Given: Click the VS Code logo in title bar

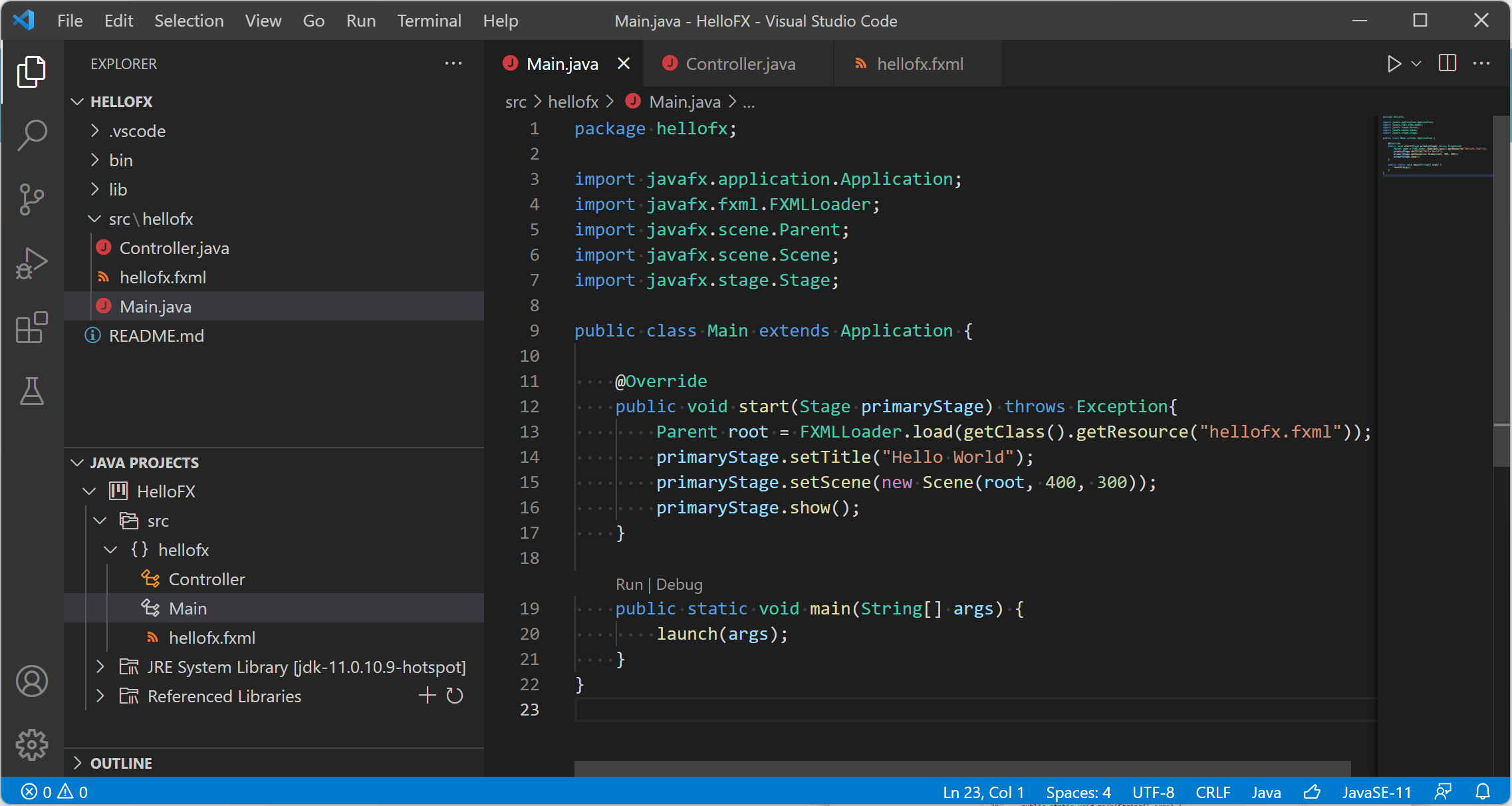Looking at the screenshot, I should (24, 21).
